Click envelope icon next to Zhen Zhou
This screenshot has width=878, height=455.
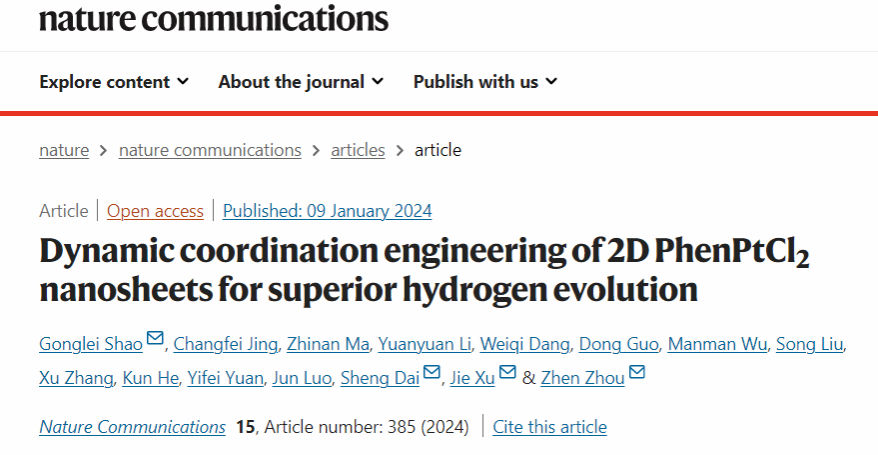(x=637, y=373)
